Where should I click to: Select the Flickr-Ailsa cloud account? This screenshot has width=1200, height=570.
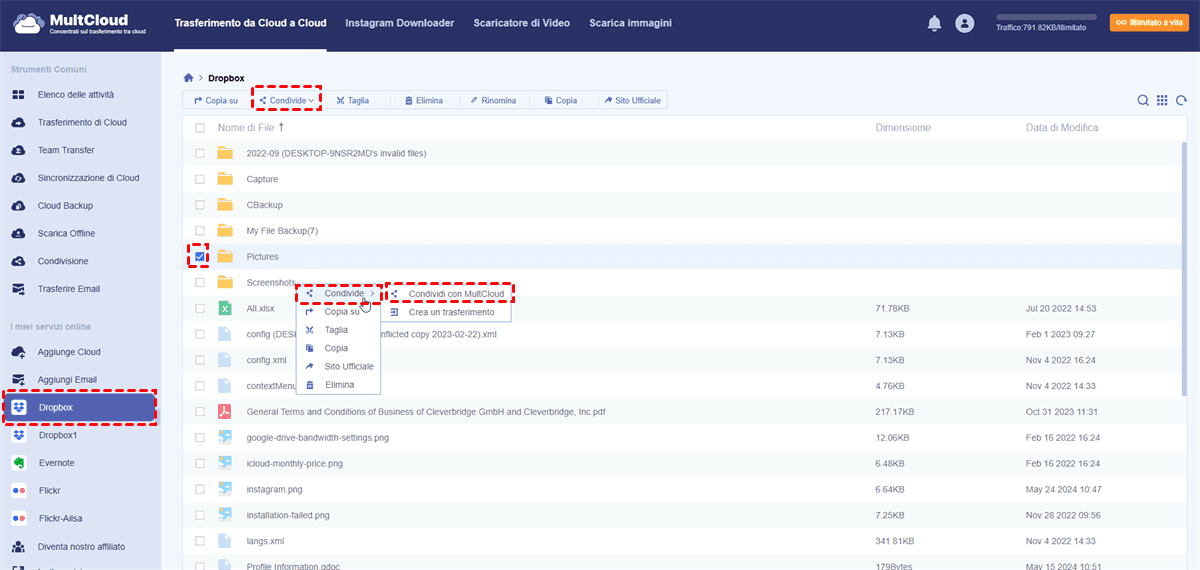[60, 519]
